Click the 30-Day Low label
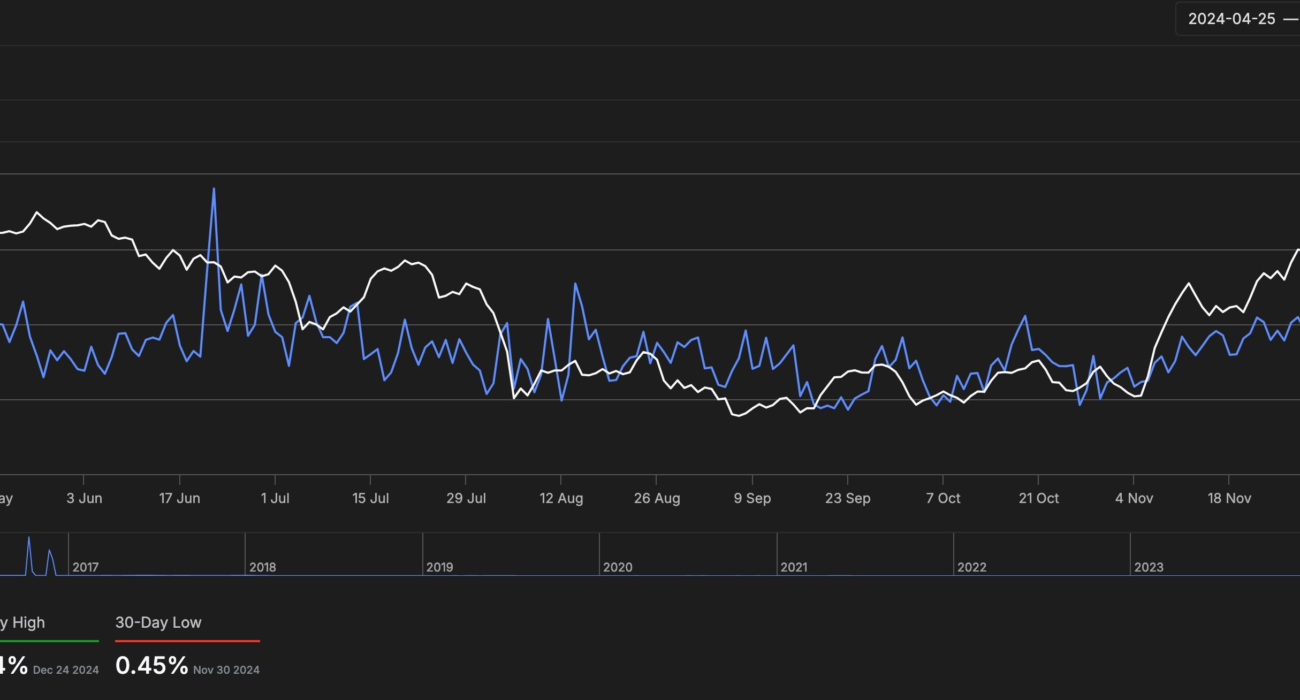The width and height of the screenshot is (1300, 700). click(158, 622)
